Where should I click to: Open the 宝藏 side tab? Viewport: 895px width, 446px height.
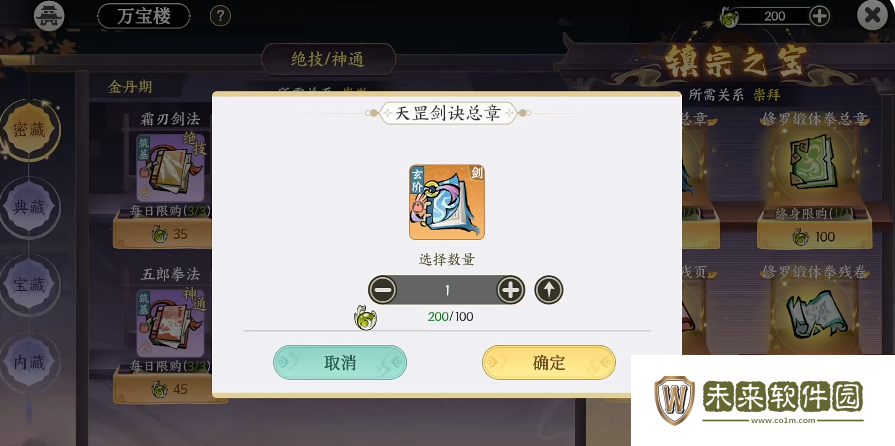click(x=29, y=284)
